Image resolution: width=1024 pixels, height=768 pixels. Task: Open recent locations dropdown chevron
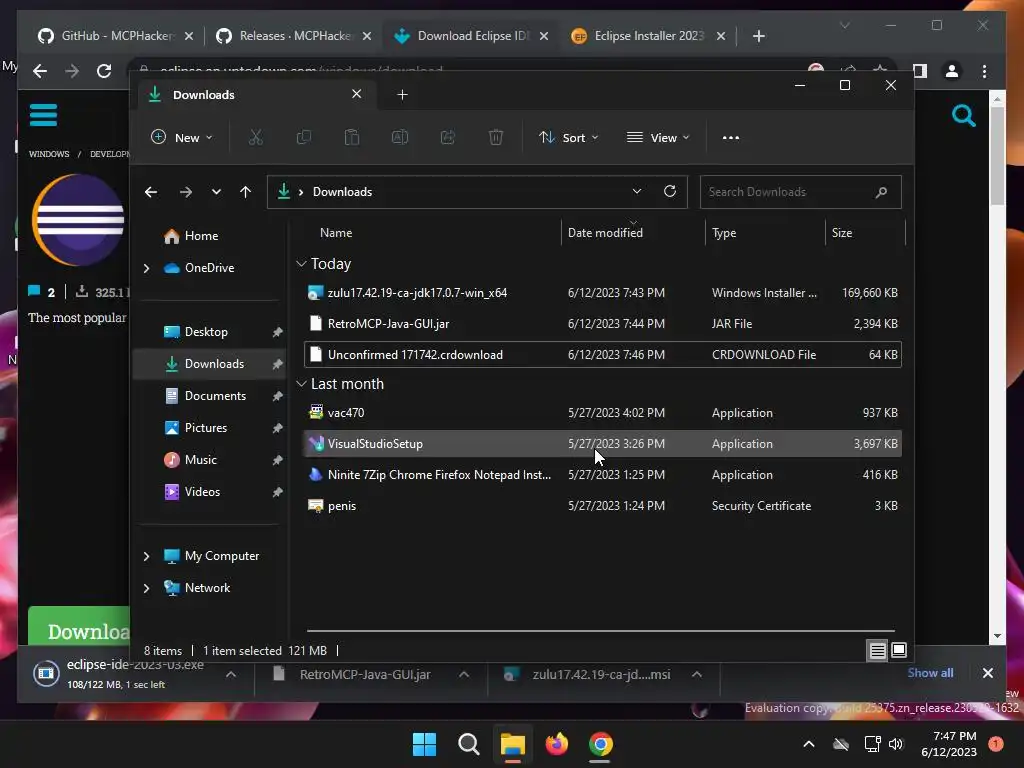coord(216,192)
